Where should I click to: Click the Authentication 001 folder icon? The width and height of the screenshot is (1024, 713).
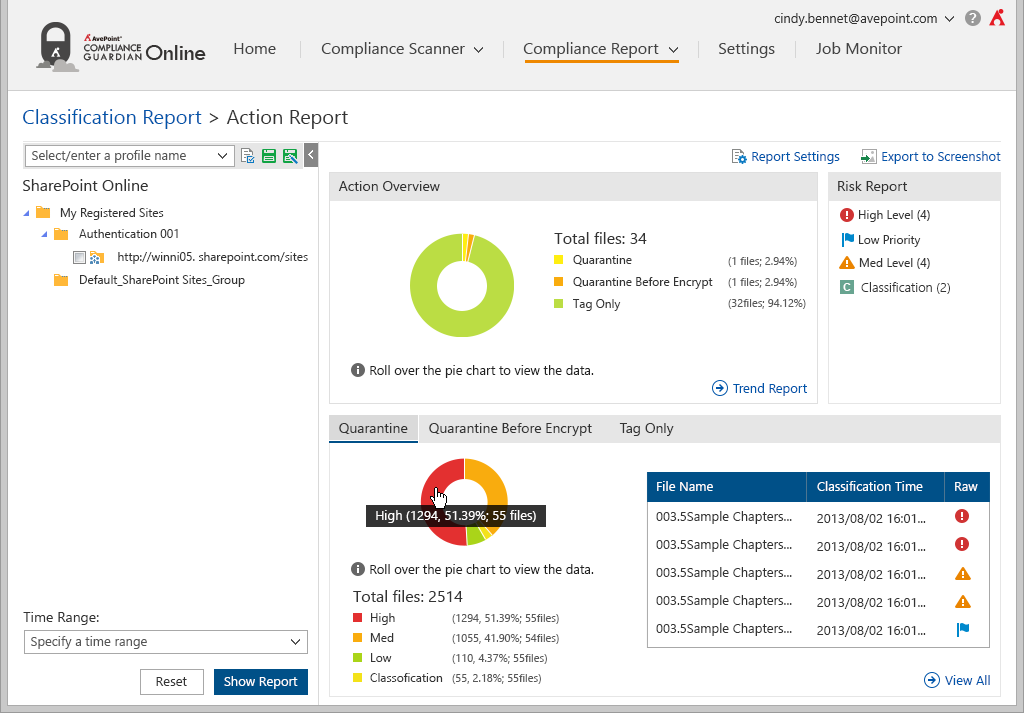pyautogui.click(x=61, y=234)
